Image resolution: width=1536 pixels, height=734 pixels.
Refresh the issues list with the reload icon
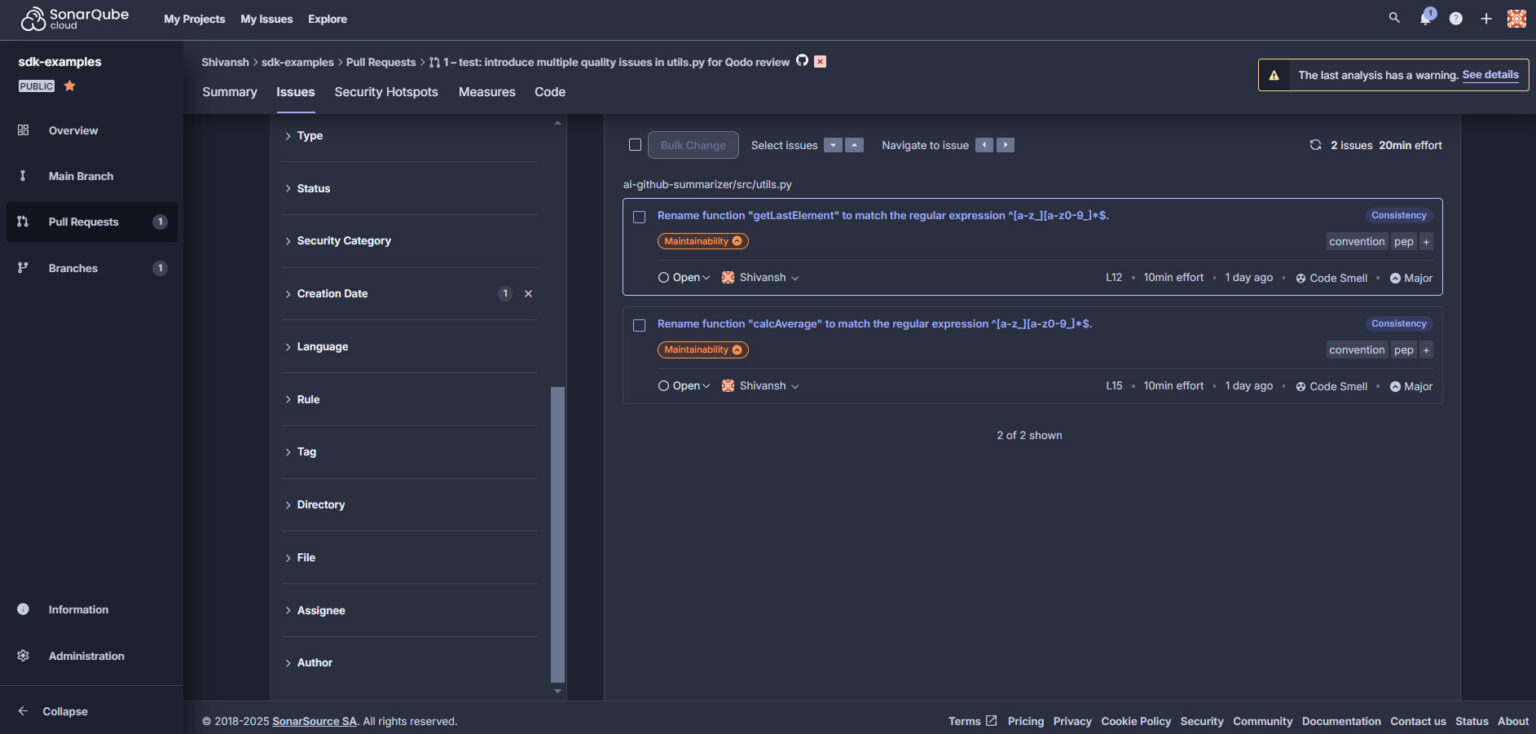tap(1316, 144)
